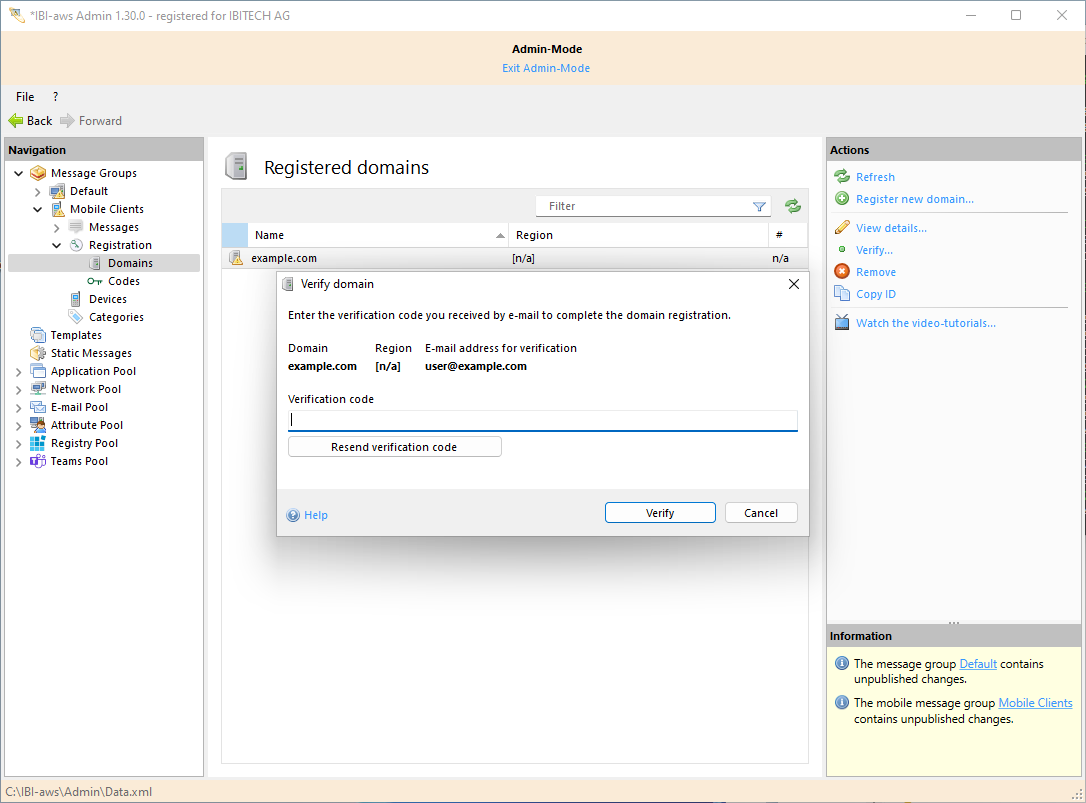Click the blue Help question-mark icon

click(293, 515)
